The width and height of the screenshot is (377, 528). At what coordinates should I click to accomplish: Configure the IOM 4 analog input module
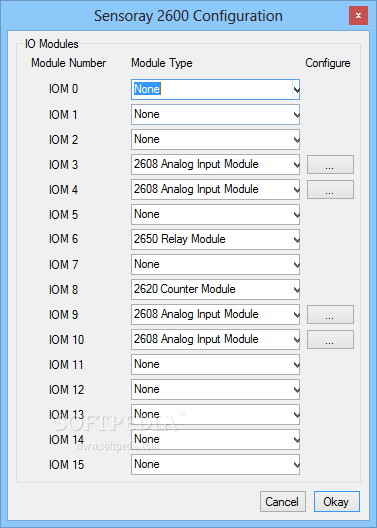pyautogui.click(x=330, y=189)
